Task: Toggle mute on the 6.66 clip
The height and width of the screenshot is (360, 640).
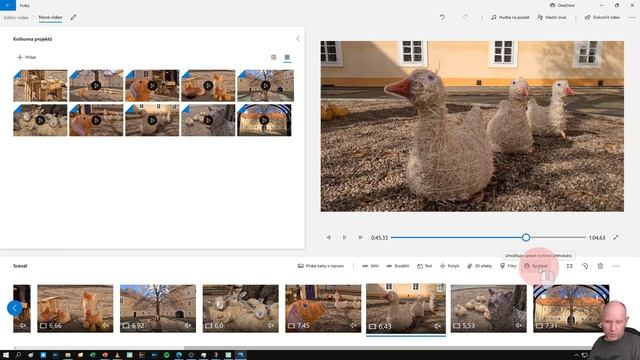Action: (106, 325)
